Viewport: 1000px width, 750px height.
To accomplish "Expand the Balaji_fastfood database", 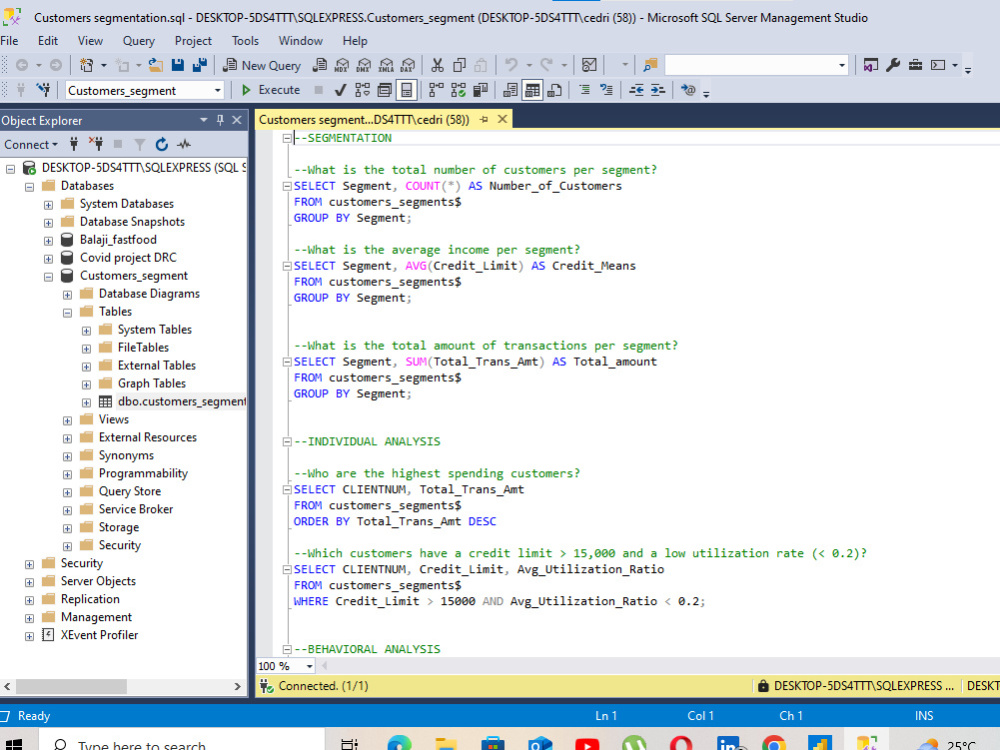I will click(48, 240).
